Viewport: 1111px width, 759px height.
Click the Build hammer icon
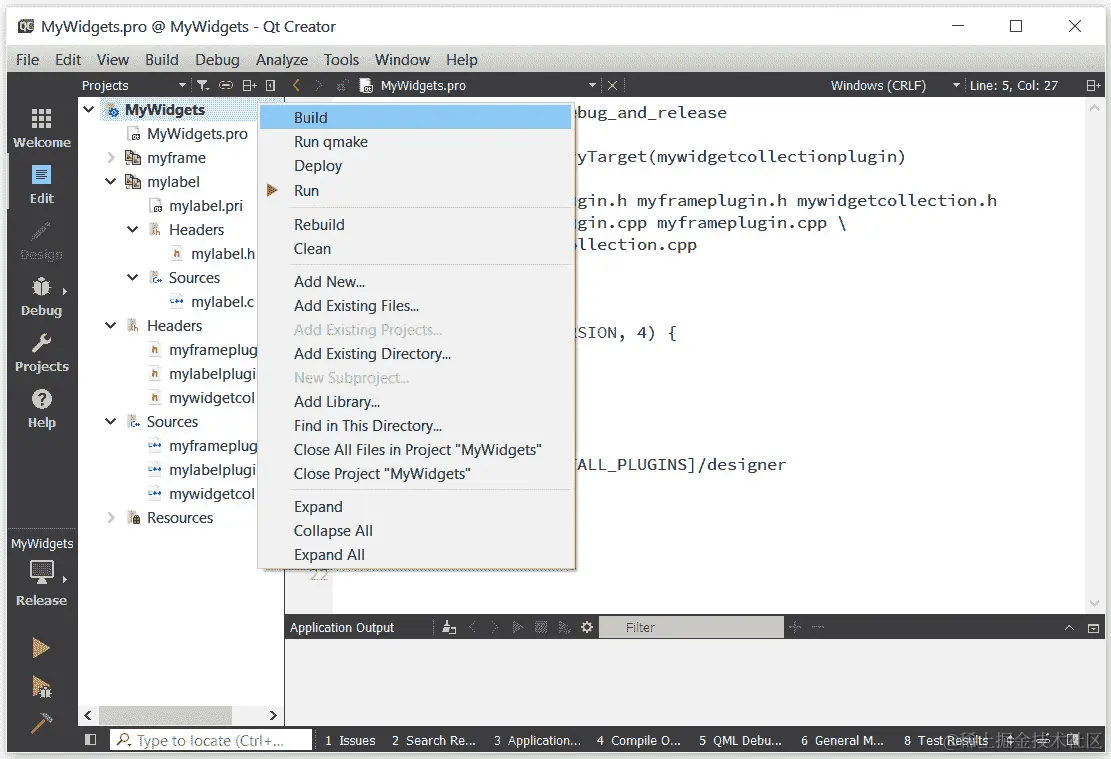click(41, 723)
